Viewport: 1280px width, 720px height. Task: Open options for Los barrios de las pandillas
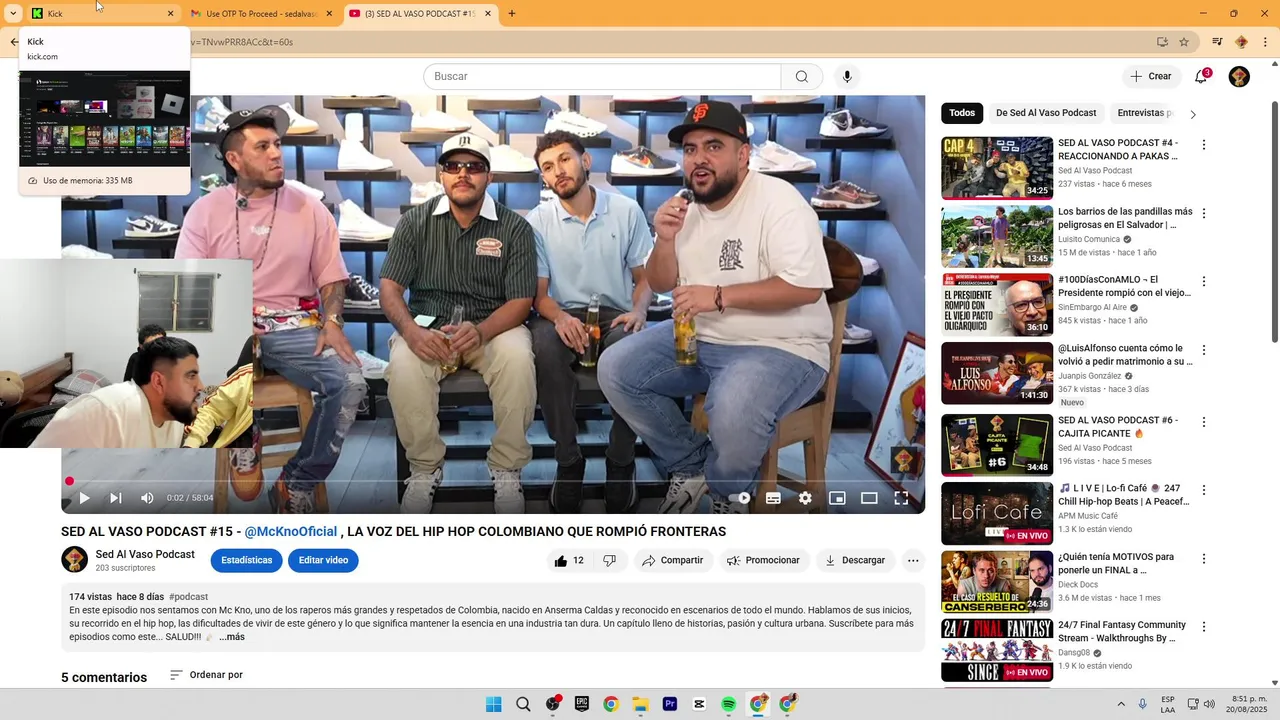pyautogui.click(x=1204, y=213)
